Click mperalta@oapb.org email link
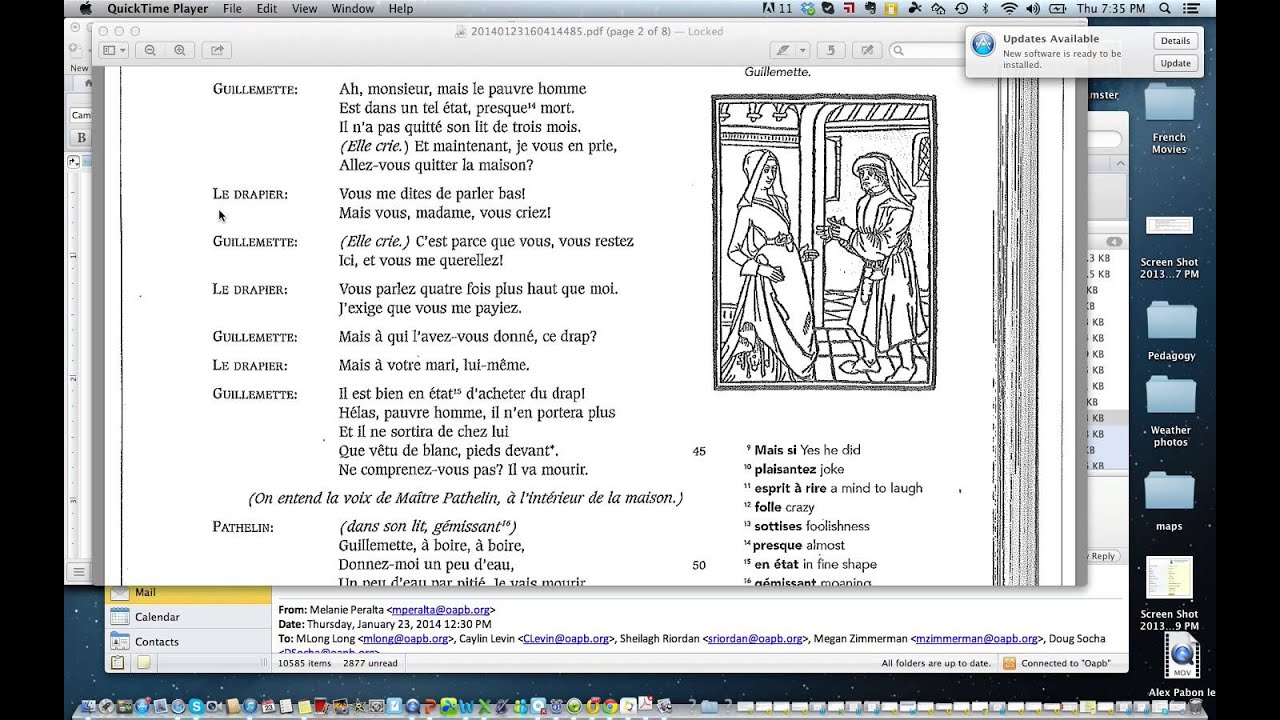 pyautogui.click(x=441, y=609)
